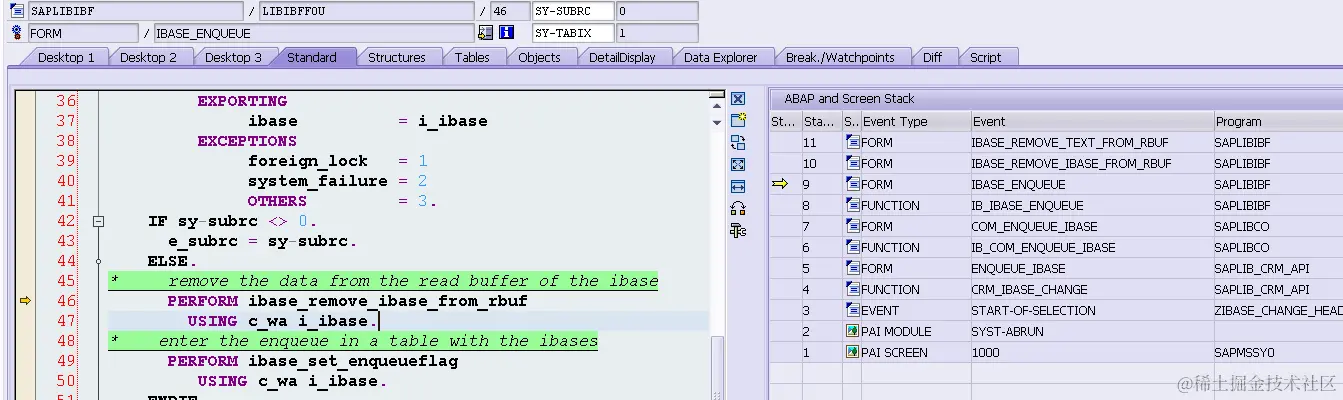Click current-line arrow at line 46 margin
The height and width of the screenshot is (400, 1343).
click(x=26, y=300)
